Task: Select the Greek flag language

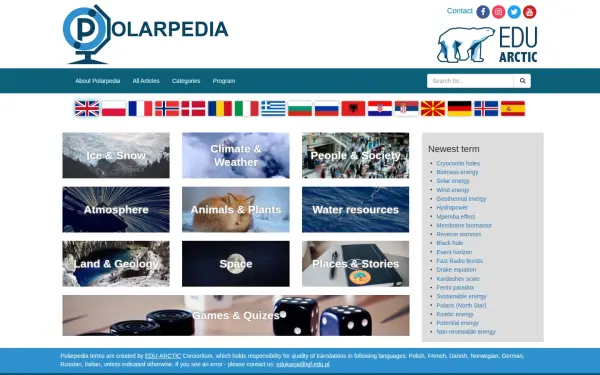Action: tap(273, 108)
